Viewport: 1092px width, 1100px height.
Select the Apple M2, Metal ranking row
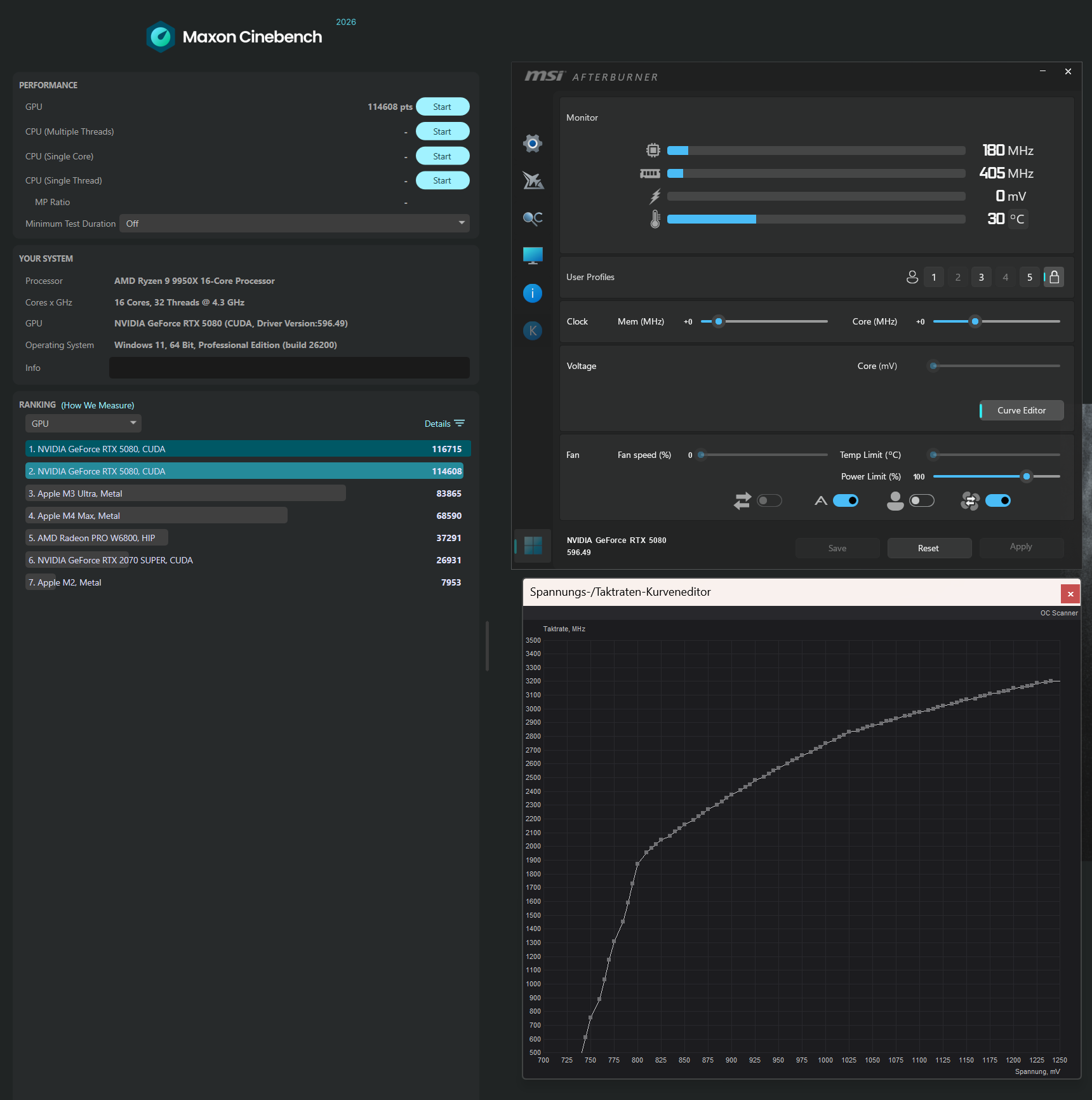(x=248, y=582)
